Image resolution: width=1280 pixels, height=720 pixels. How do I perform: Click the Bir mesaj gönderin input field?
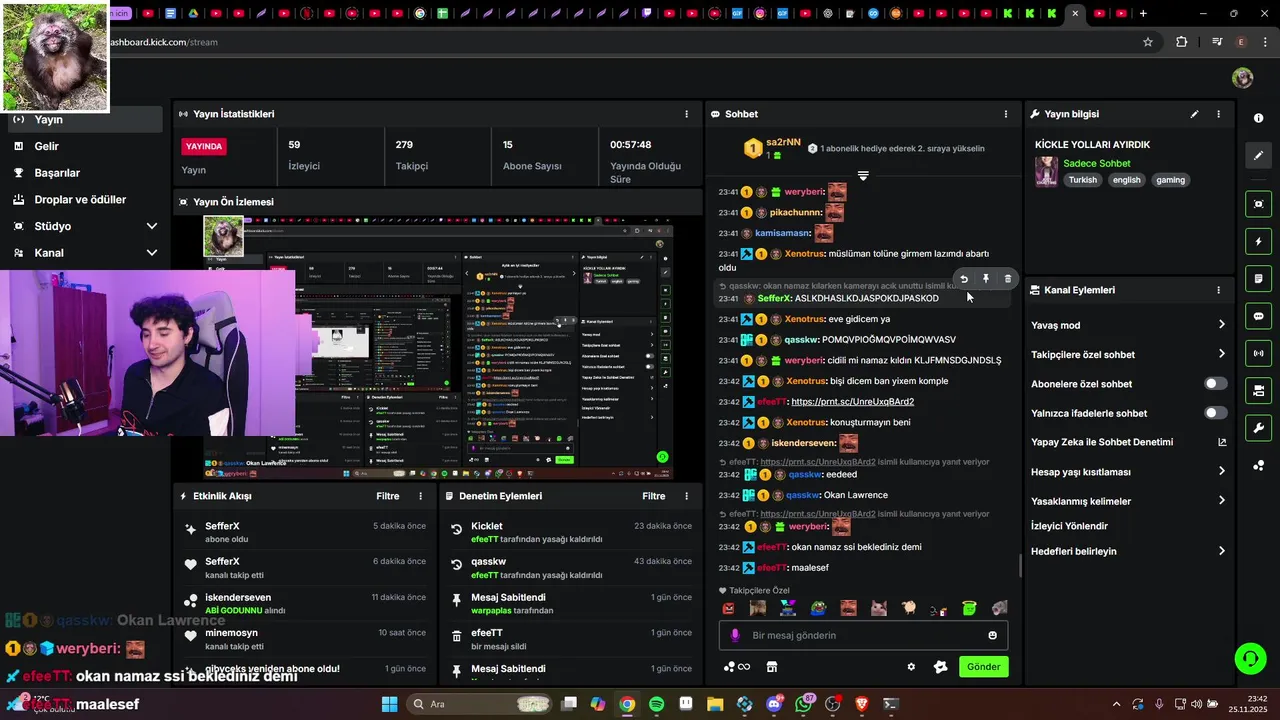(863, 635)
